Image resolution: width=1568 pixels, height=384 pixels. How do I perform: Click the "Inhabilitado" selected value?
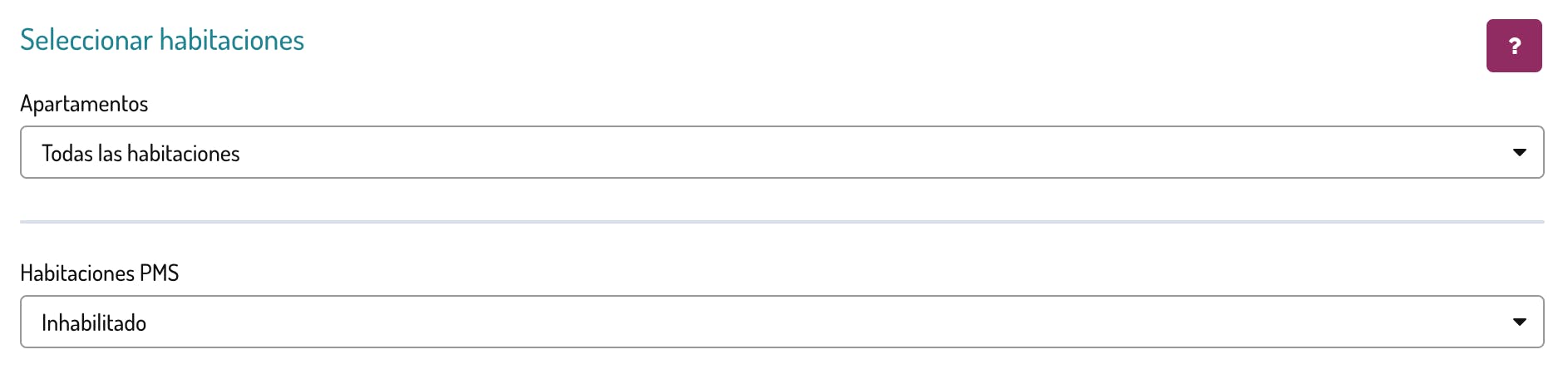94,323
